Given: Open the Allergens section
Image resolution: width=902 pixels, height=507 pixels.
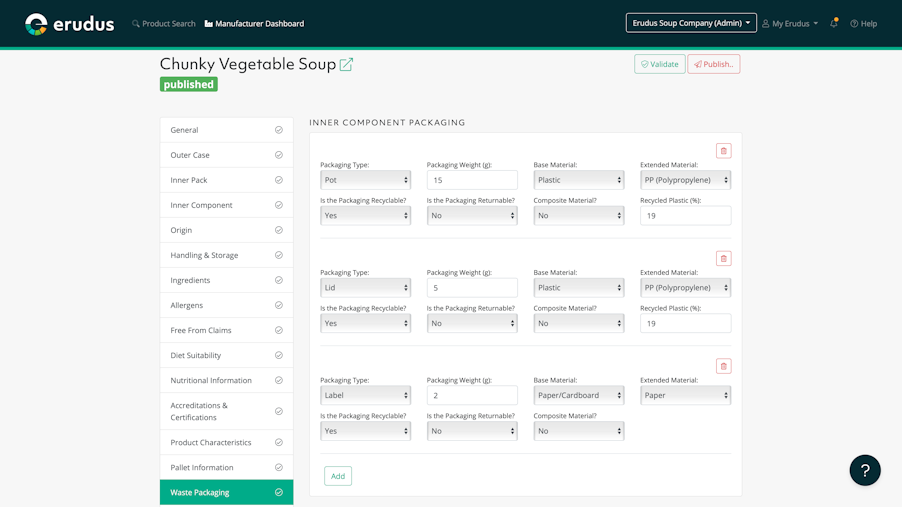Looking at the screenshot, I should pyautogui.click(x=227, y=305).
